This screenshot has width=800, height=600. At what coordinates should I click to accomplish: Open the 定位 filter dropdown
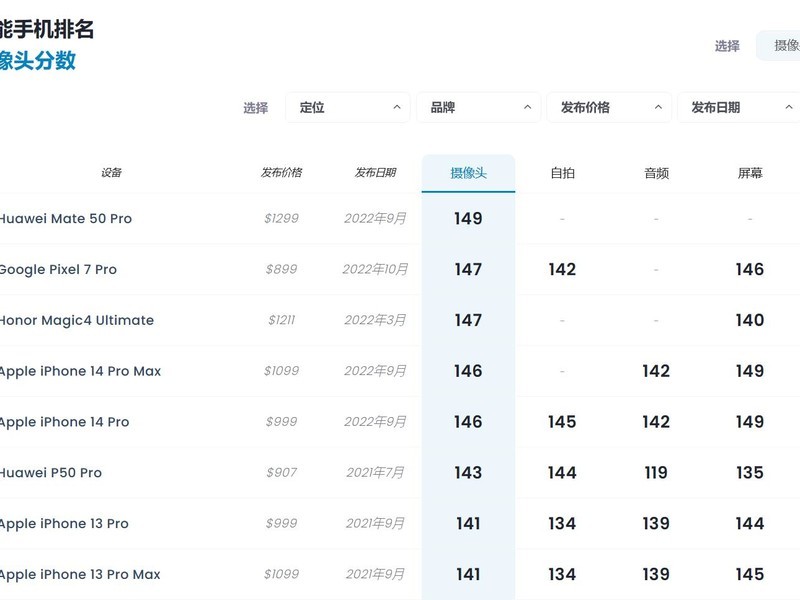(347, 108)
